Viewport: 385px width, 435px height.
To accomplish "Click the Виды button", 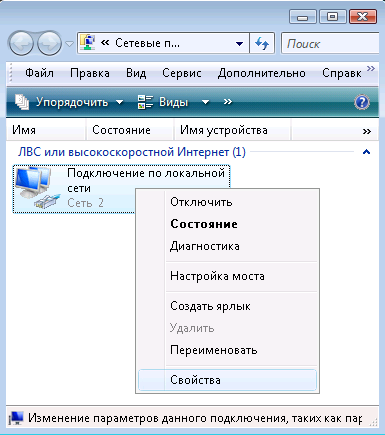I will point(163,102).
